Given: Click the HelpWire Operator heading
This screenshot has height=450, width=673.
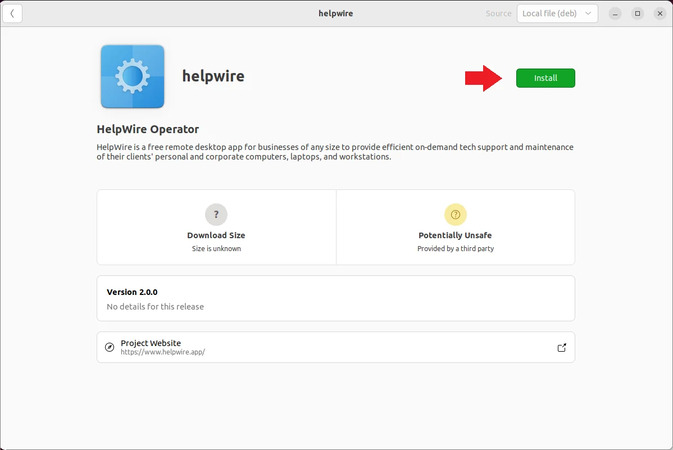Looking at the screenshot, I should coord(148,129).
